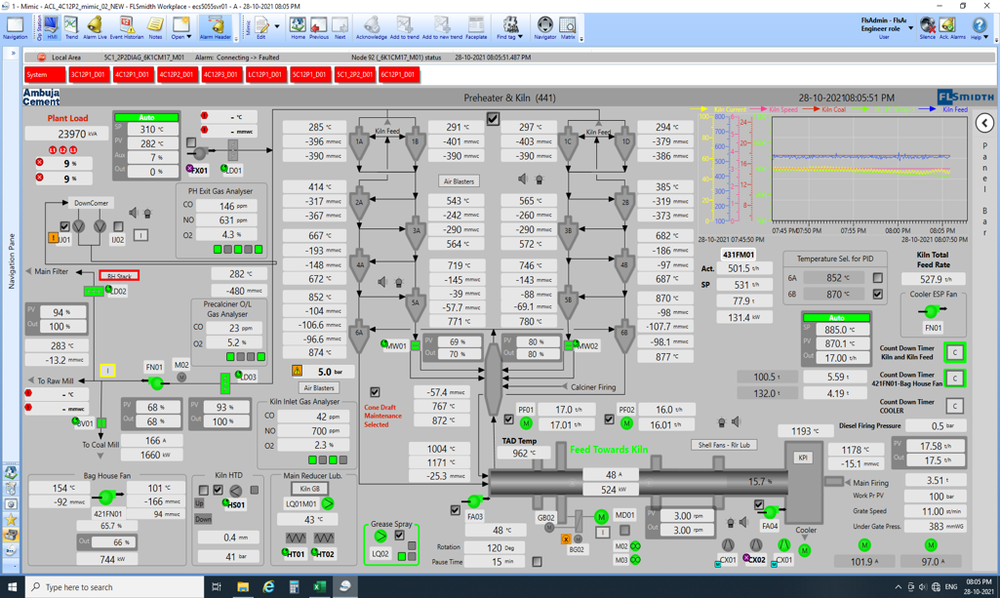The image size is (1000, 598).
Task: Open the Faceplate tool
Action: coord(475,26)
